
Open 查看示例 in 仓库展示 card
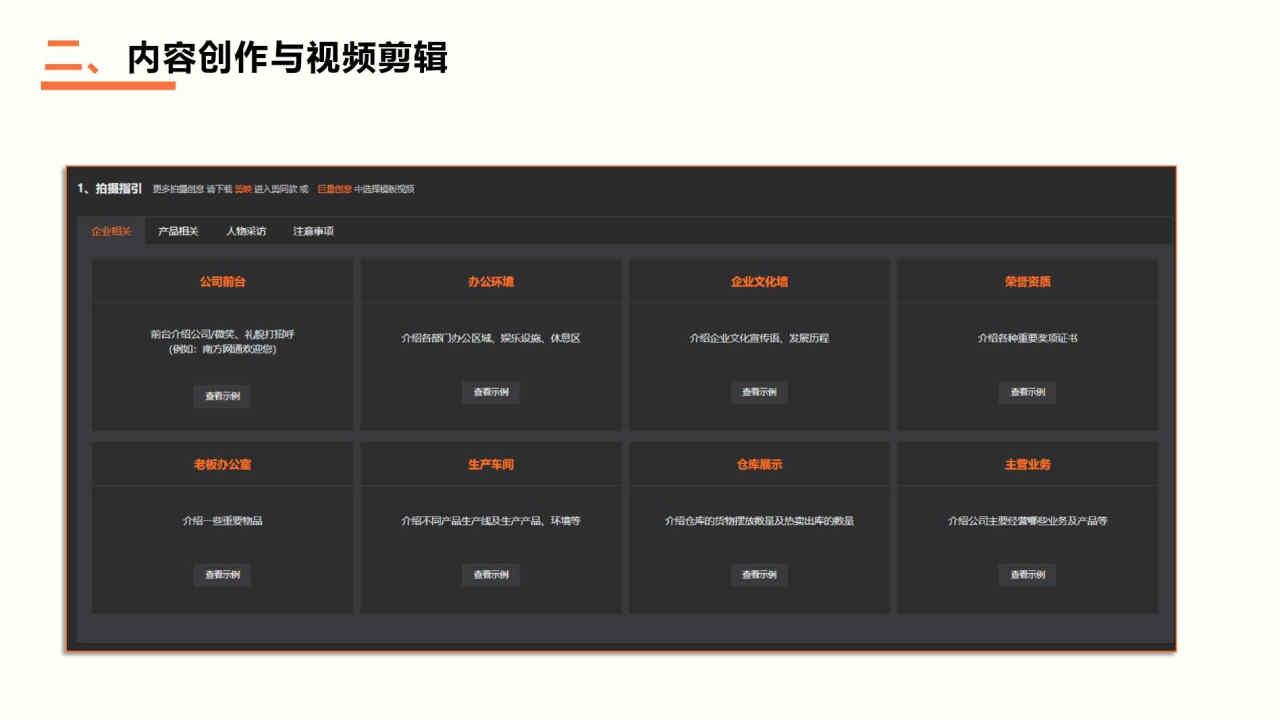[x=759, y=575]
